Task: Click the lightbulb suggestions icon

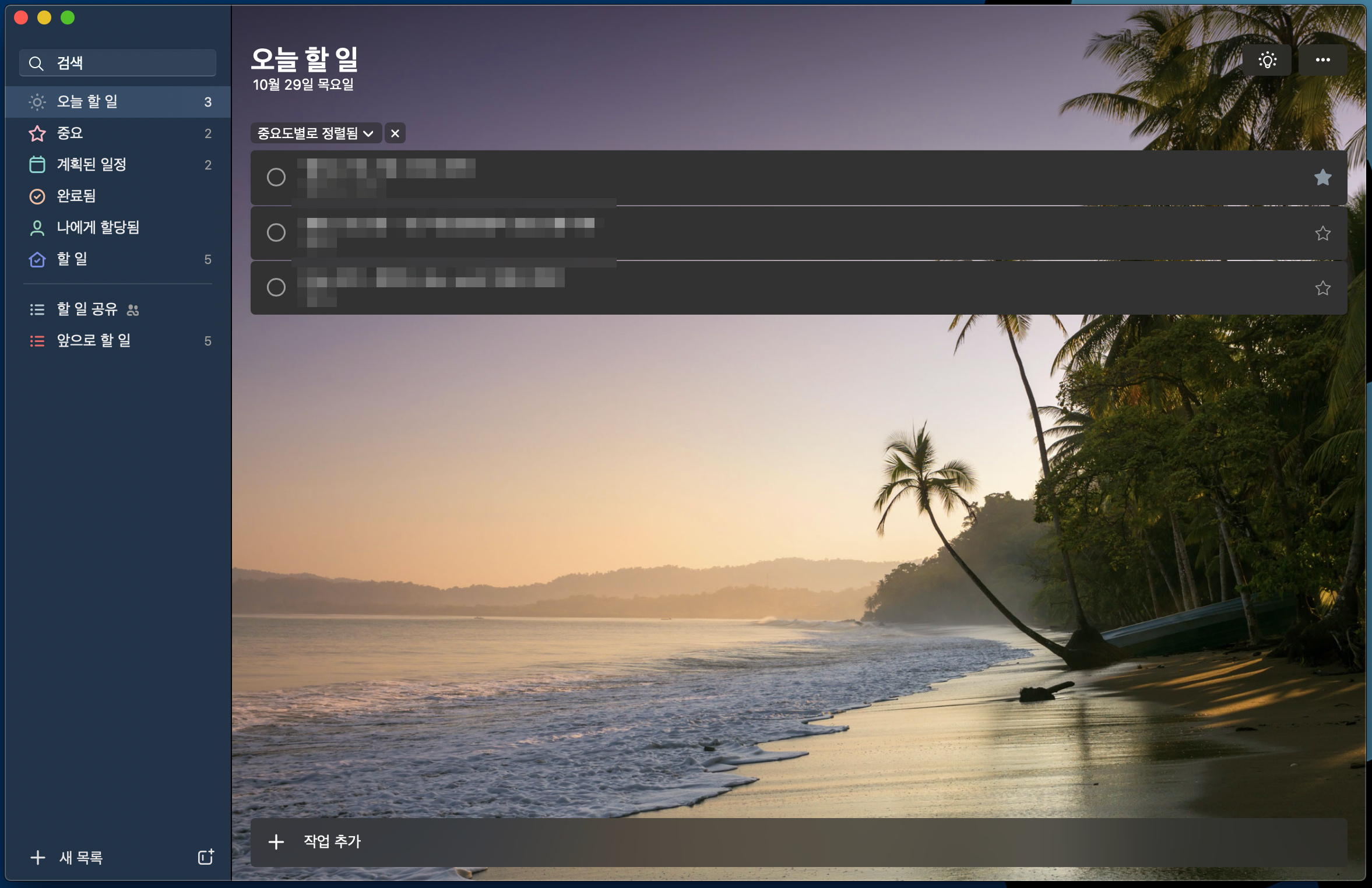Action: [1267, 60]
